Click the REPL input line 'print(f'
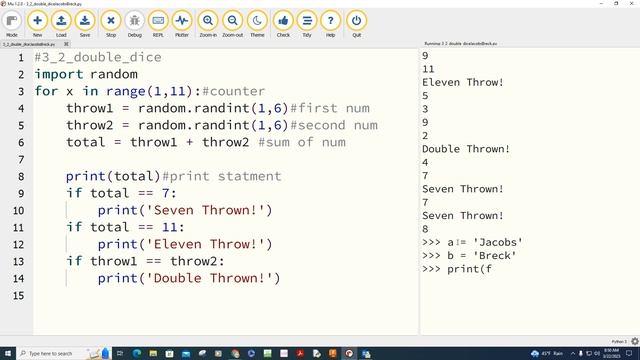Screen dimensions: 640x360 point(457,269)
